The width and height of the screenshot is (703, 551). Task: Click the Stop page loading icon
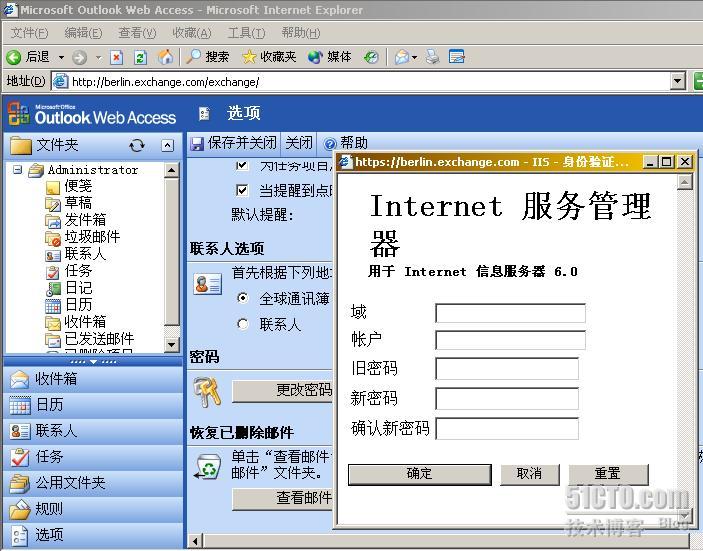pos(117,57)
